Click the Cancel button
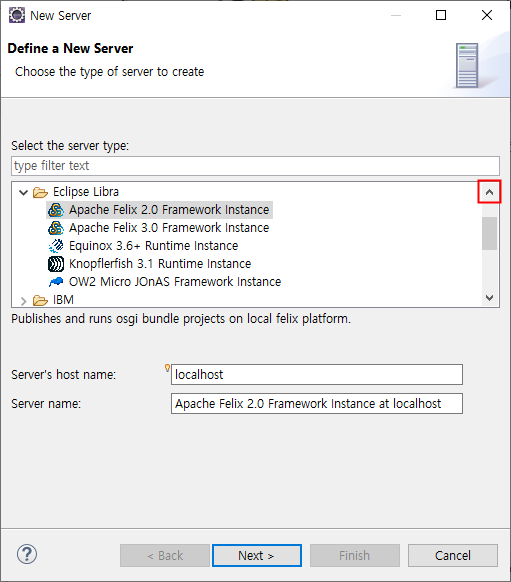The width and height of the screenshot is (511, 582). point(453,556)
